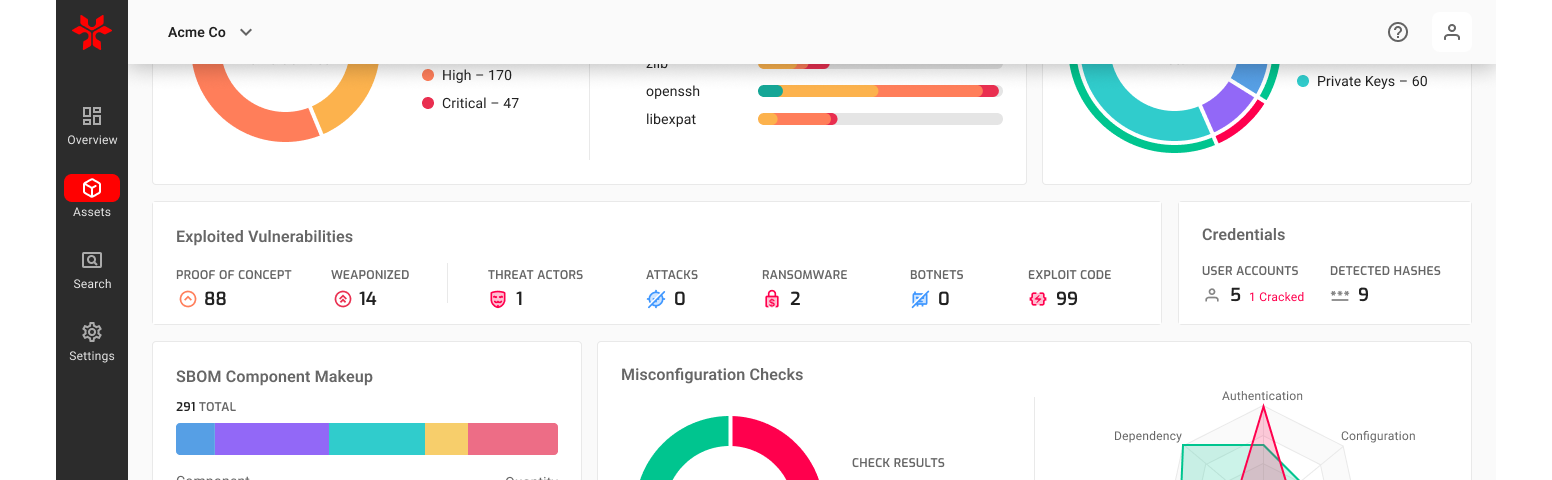Click the User Accounts person icon

coord(1212,295)
